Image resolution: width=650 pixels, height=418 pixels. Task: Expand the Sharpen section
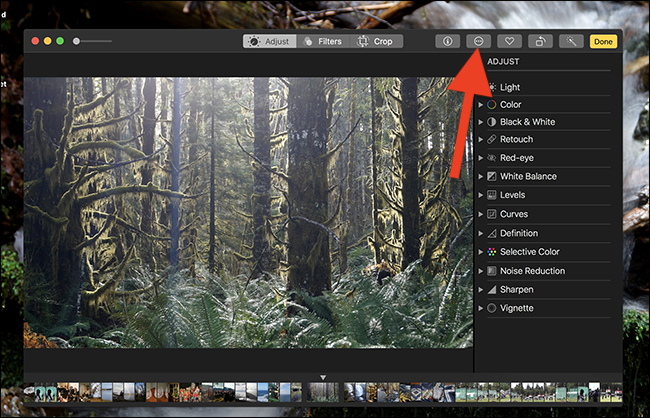pyautogui.click(x=480, y=290)
